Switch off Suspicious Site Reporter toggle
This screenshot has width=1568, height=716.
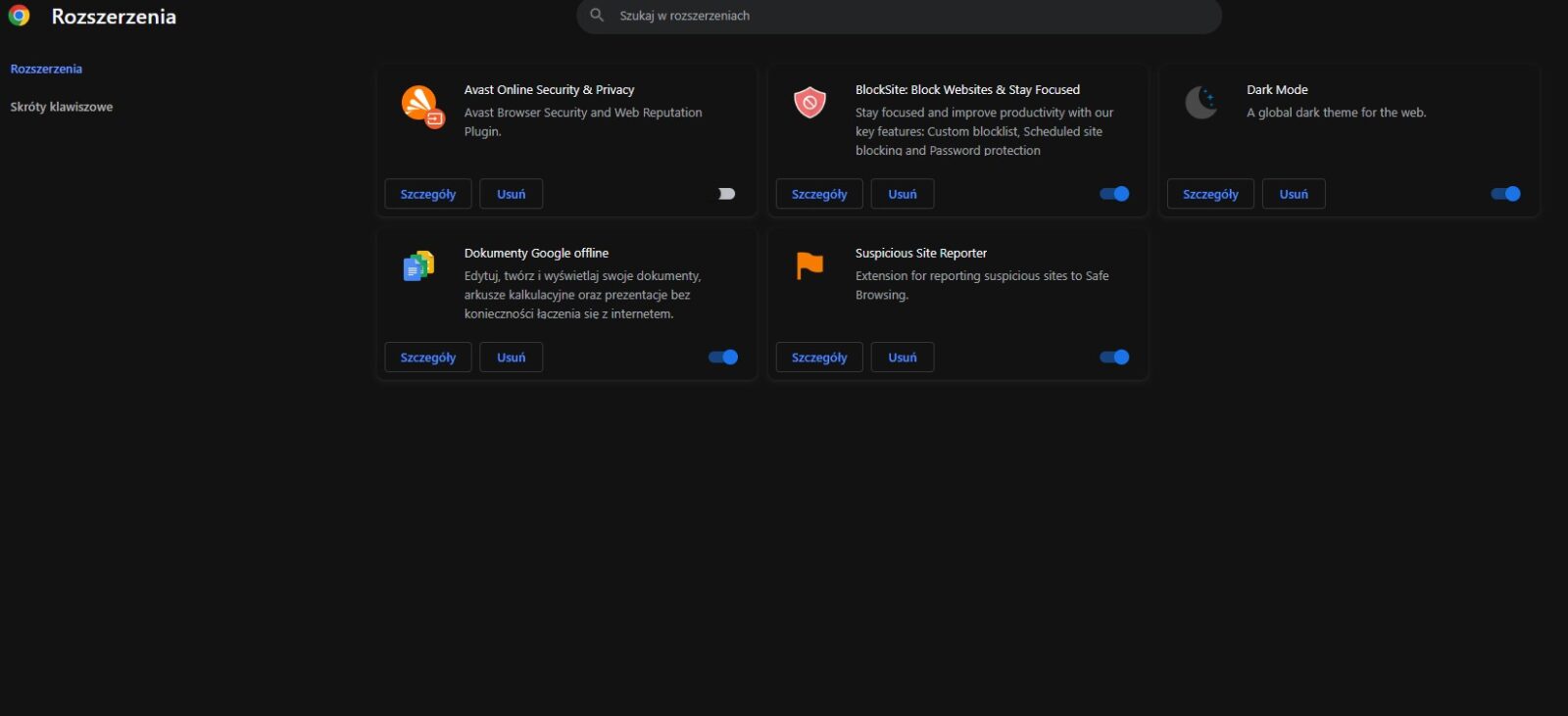pyautogui.click(x=1114, y=358)
